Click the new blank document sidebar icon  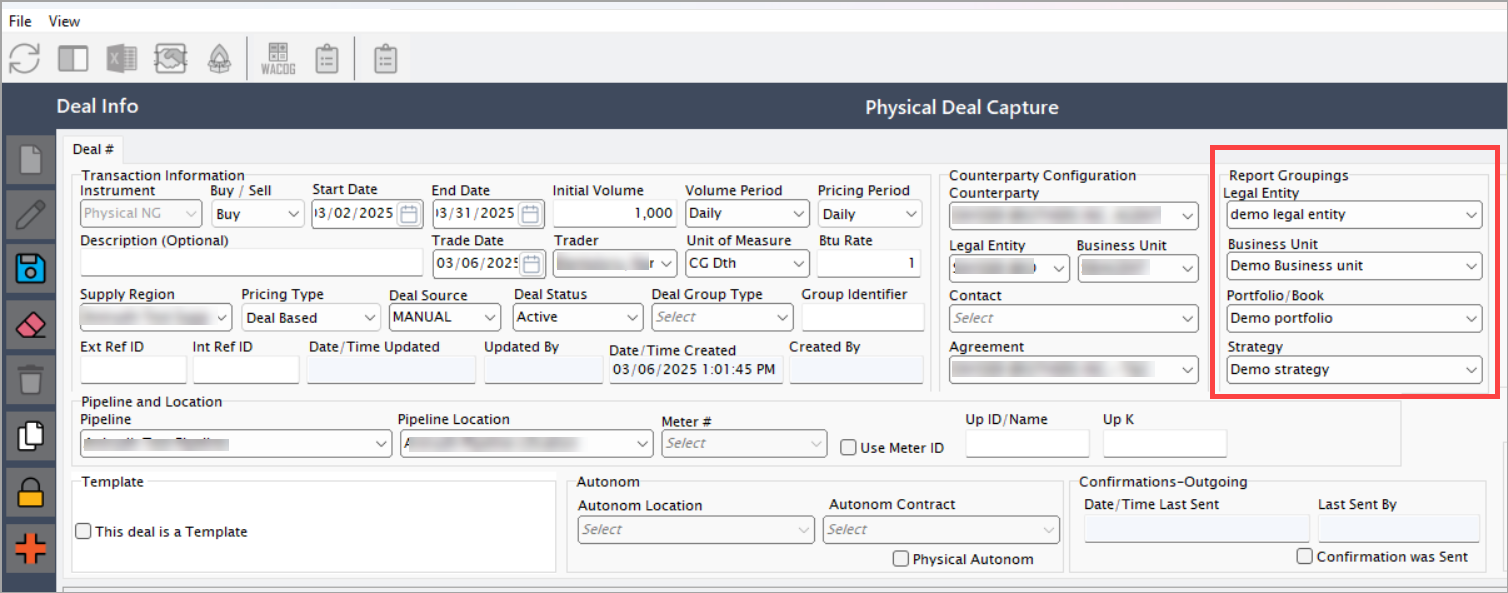[31, 158]
